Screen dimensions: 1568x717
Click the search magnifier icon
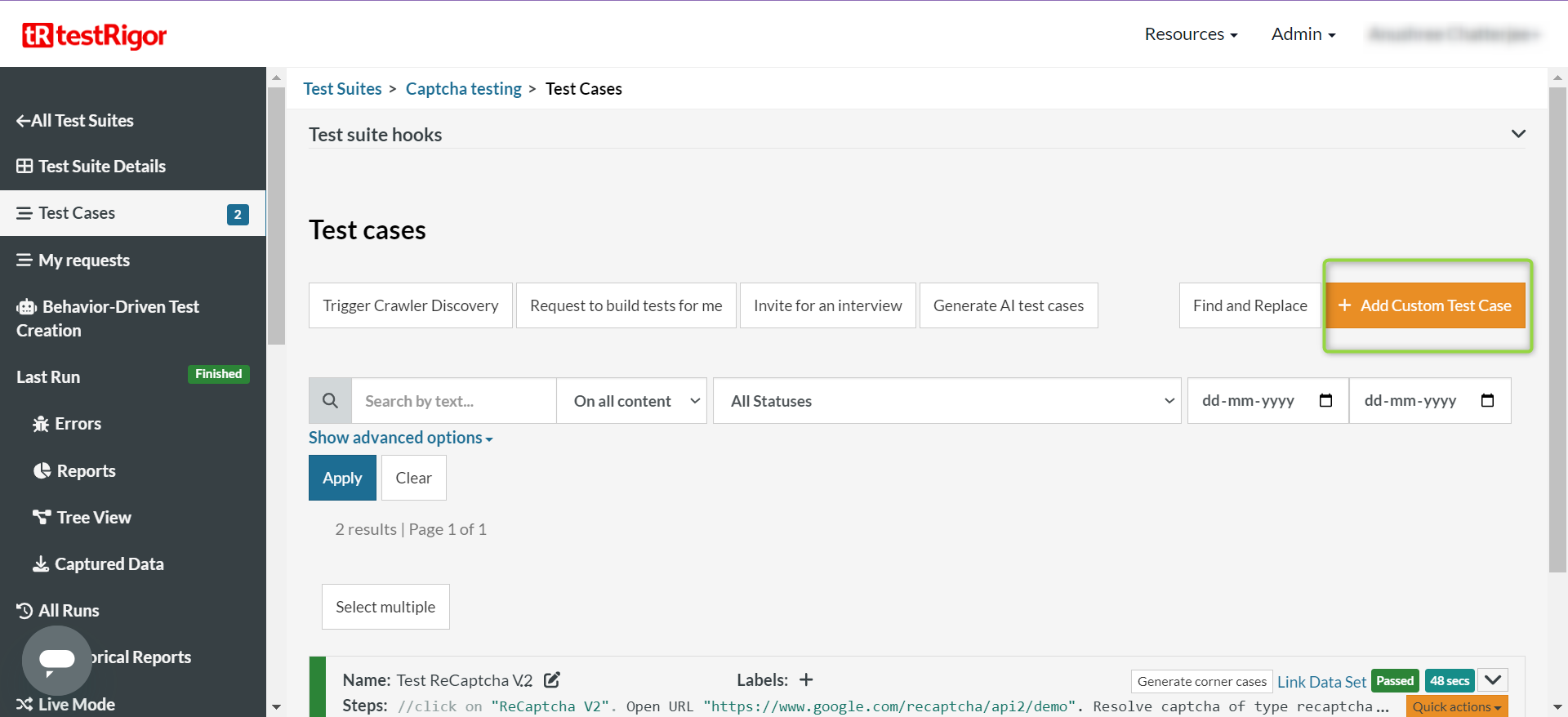pyautogui.click(x=330, y=401)
